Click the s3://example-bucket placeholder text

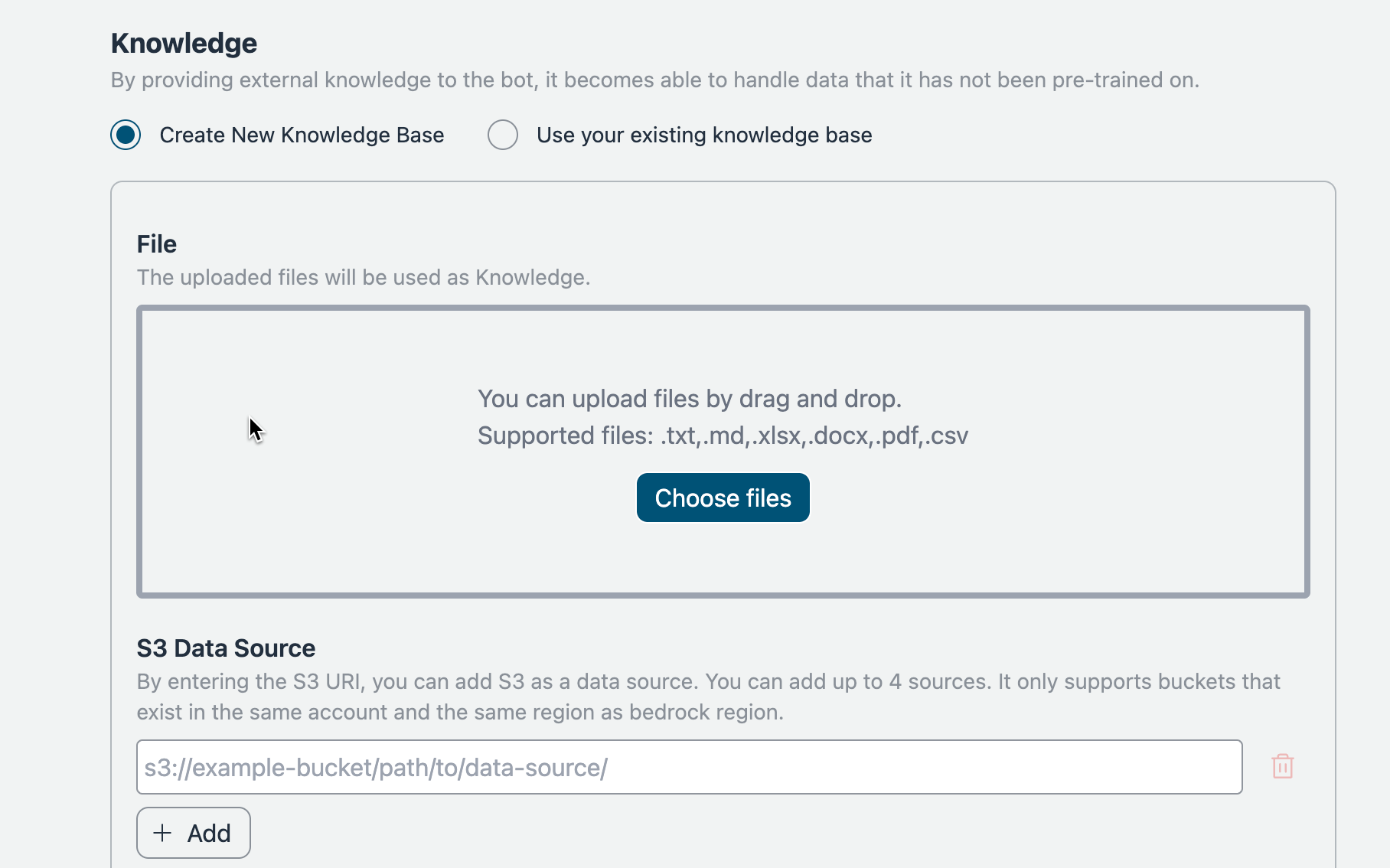pos(376,767)
